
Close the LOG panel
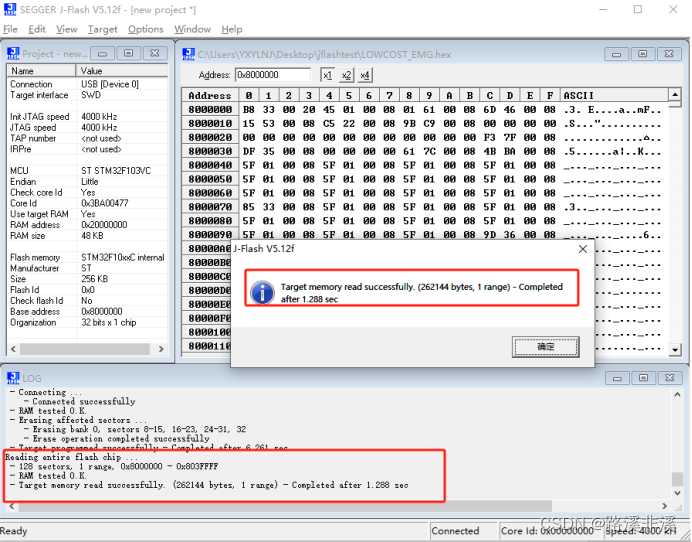coord(669,378)
